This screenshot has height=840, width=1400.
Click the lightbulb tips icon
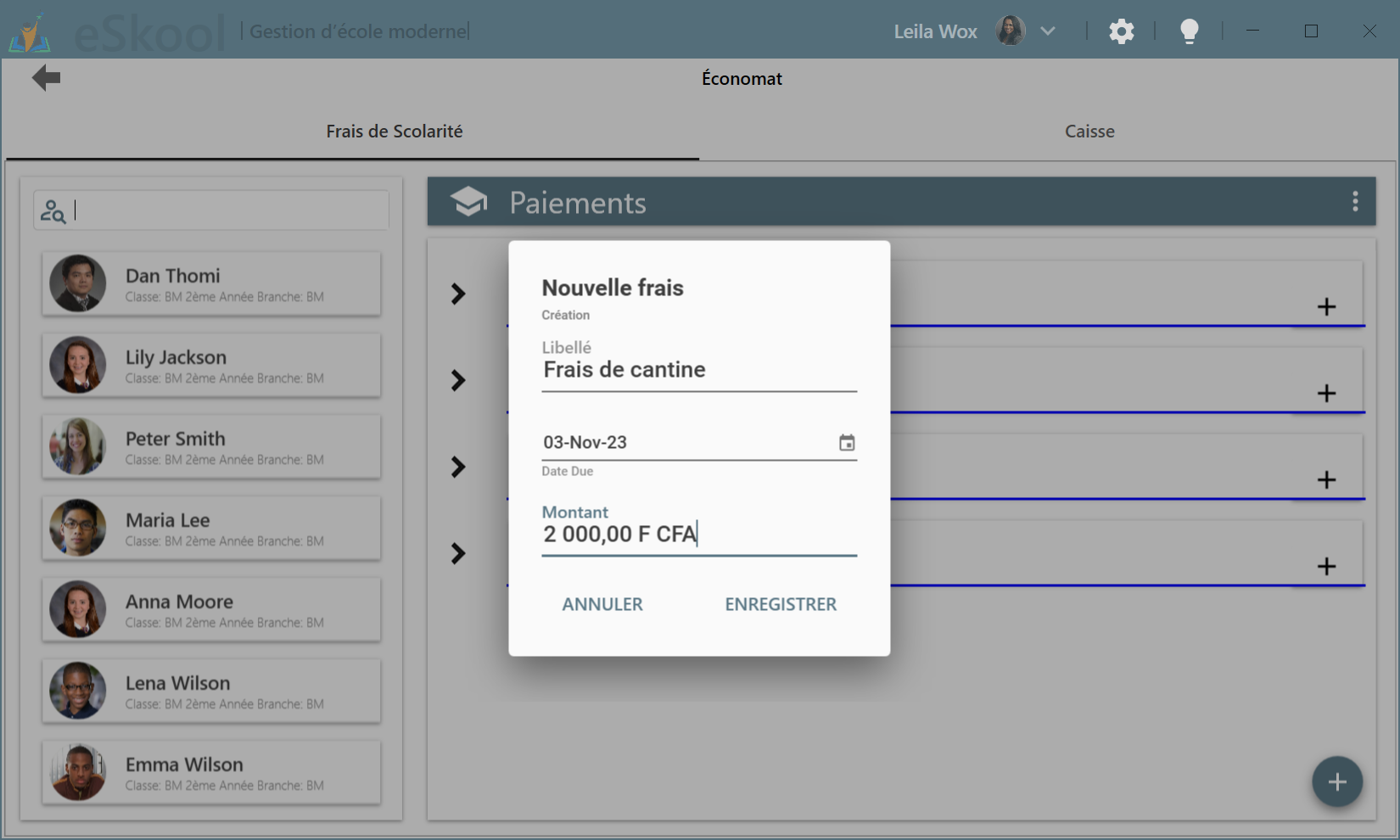pyautogui.click(x=1189, y=31)
